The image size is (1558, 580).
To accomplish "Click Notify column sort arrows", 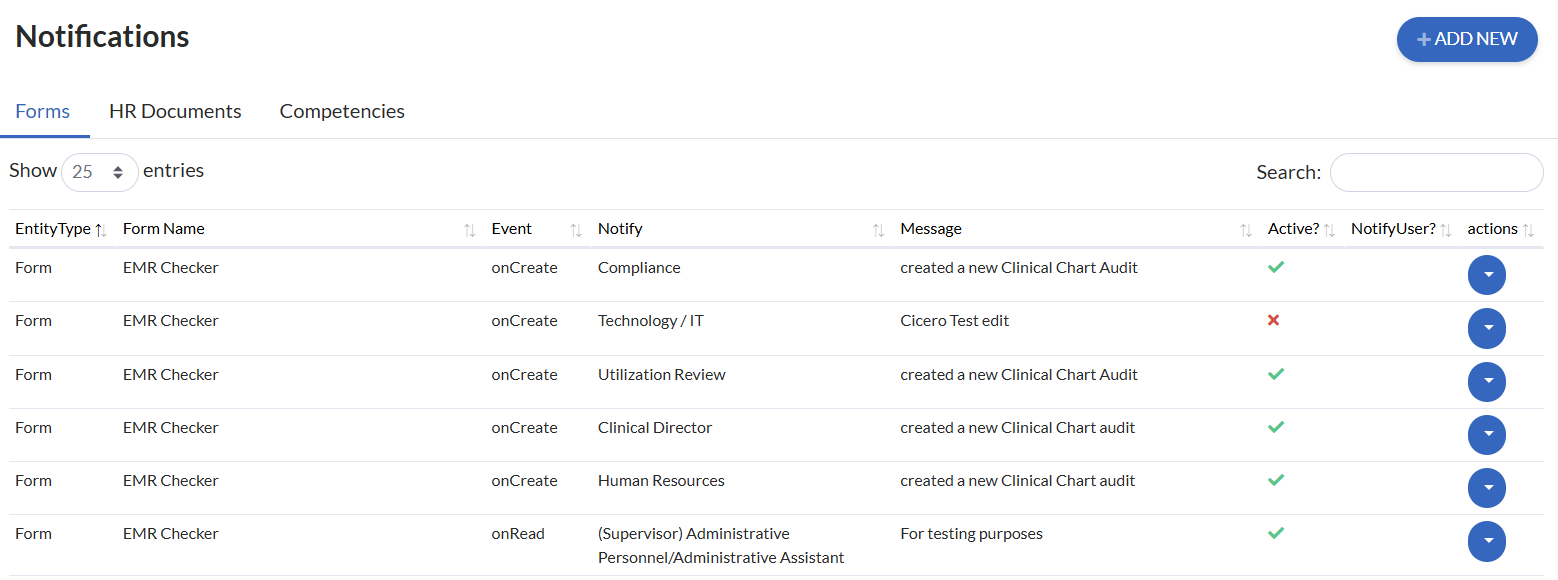I will [878, 230].
